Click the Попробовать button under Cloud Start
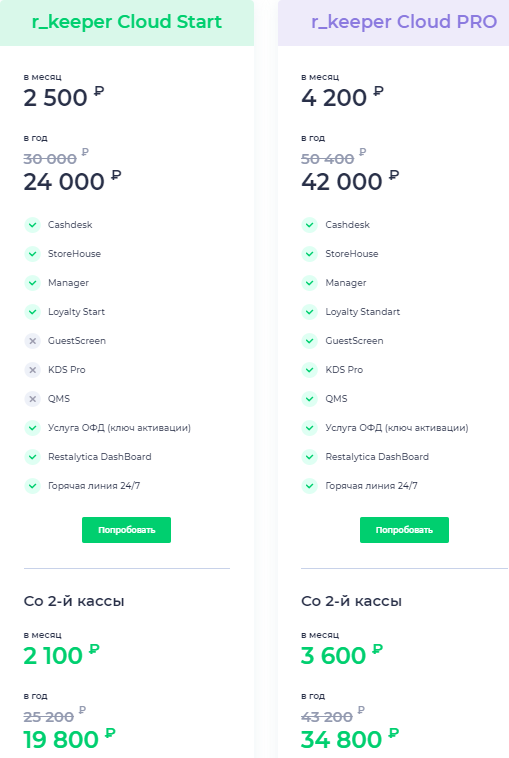Screen dimensions: 509x758 coord(126,530)
